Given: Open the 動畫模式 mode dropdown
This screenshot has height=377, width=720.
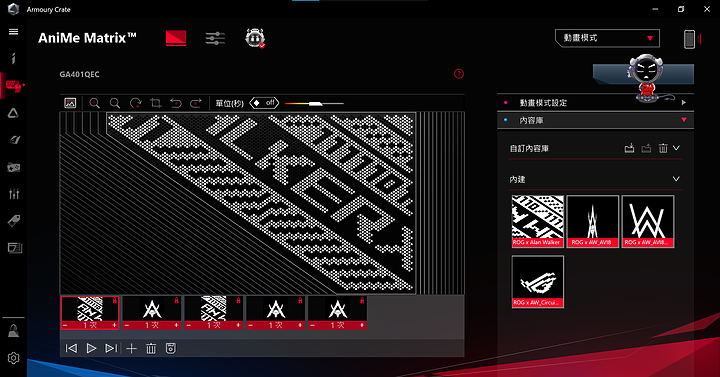Looking at the screenshot, I should (607, 38).
